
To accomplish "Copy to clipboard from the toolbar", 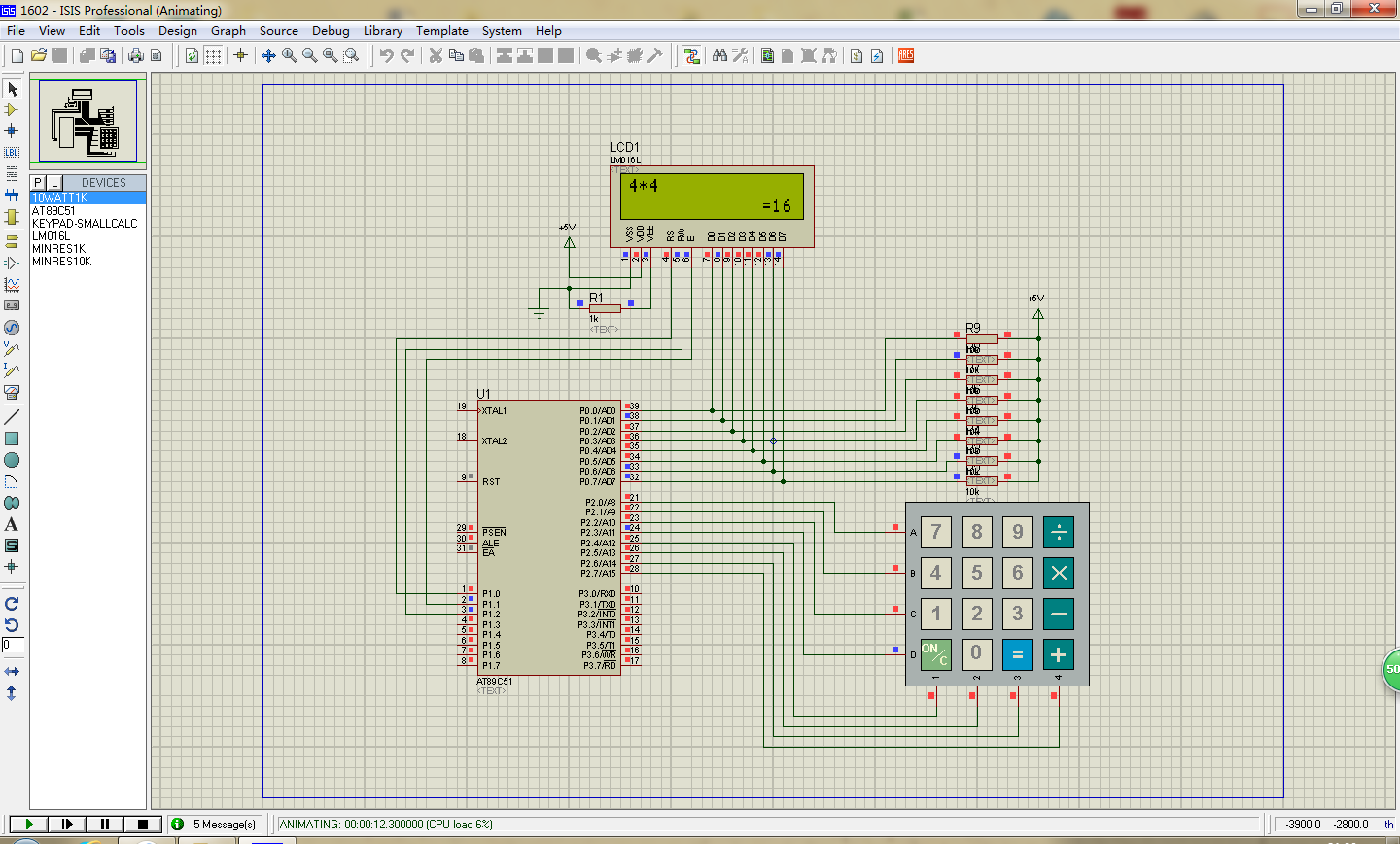I will click(456, 55).
